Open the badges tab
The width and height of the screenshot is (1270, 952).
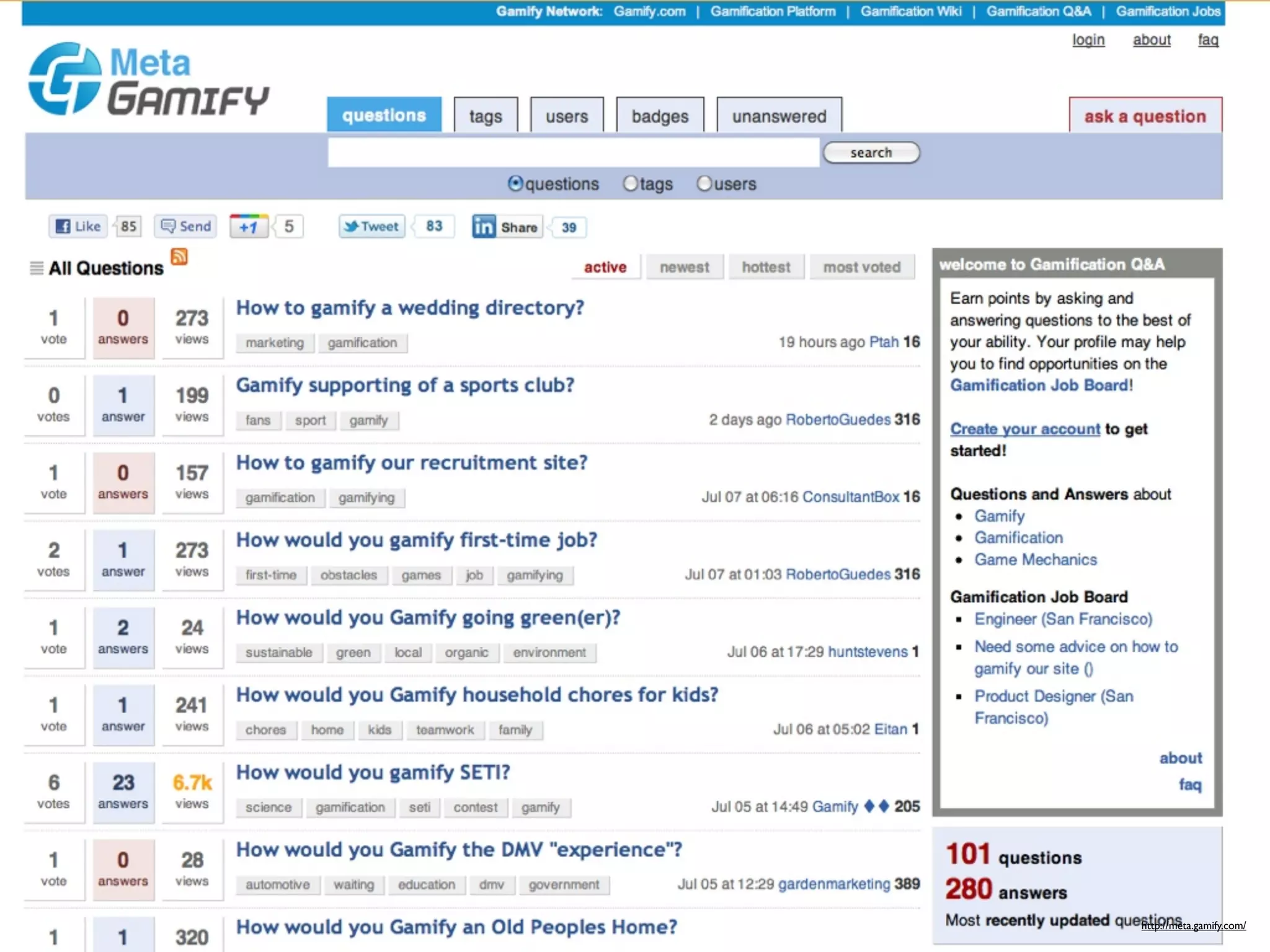coord(660,116)
